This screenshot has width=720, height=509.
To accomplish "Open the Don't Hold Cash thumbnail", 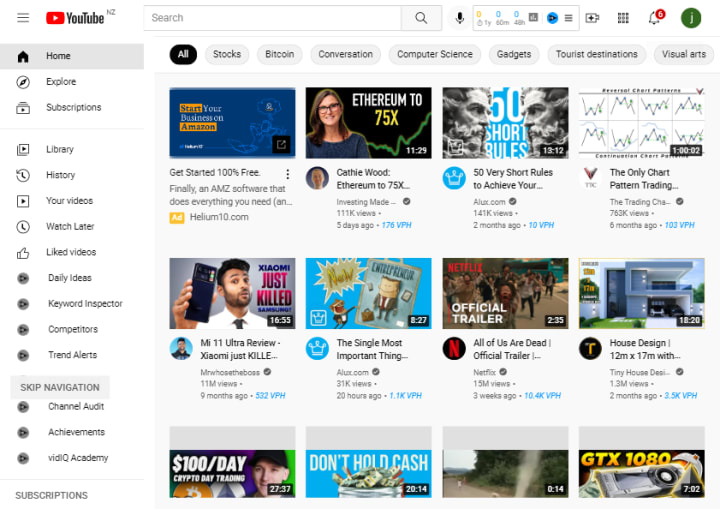I will tap(368, 474).
